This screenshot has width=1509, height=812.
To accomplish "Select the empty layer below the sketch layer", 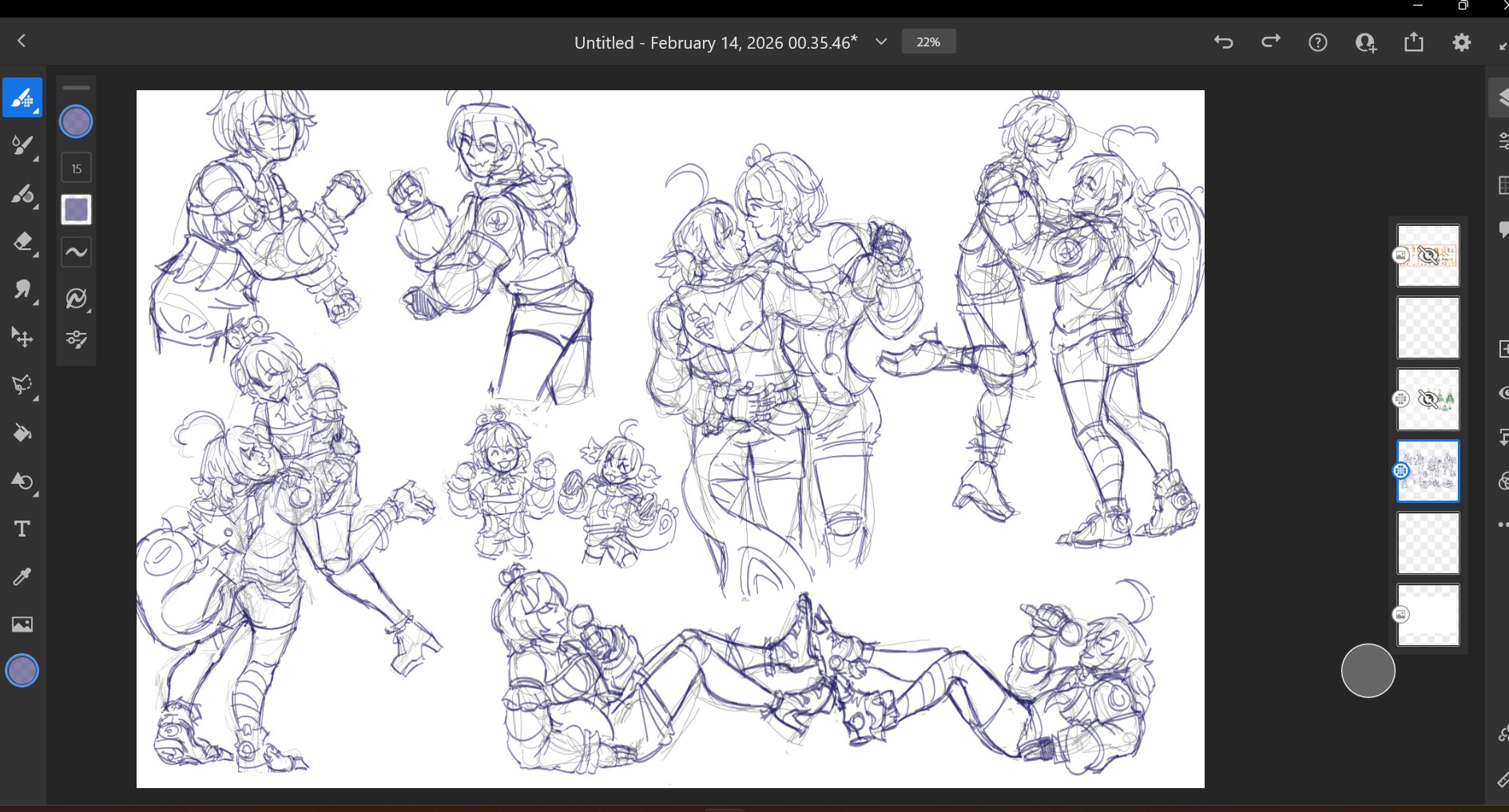I will (1428, 543).
